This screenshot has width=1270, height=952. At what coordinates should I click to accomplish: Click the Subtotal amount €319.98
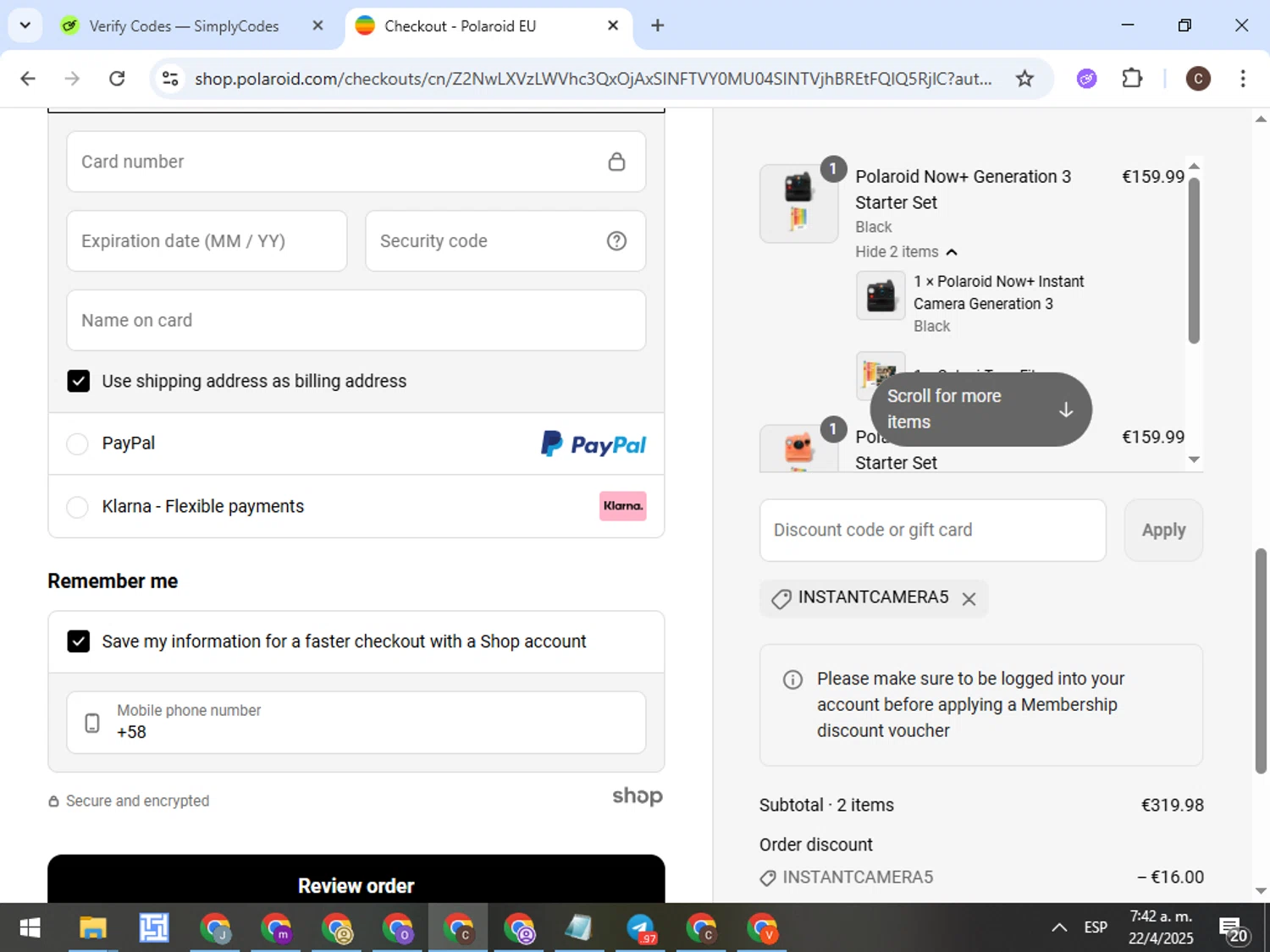coord(1172,806)
